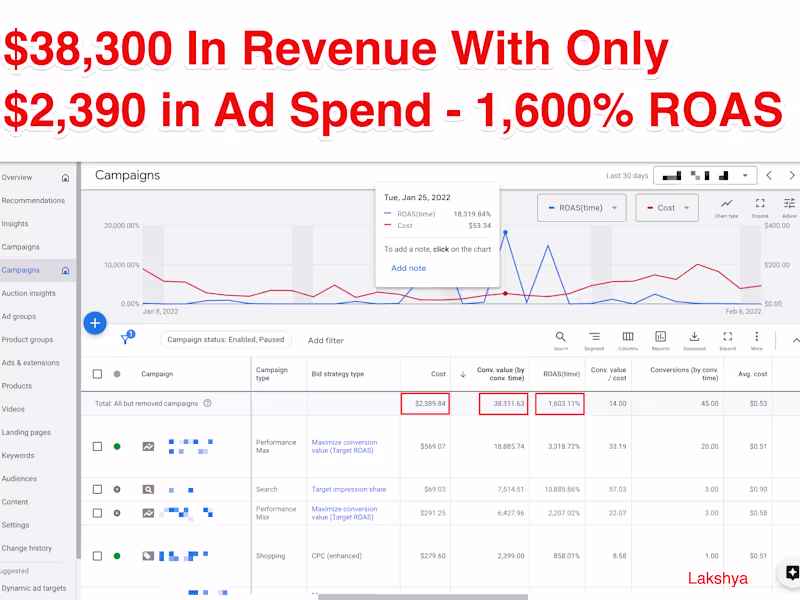Open the Columns icon

(x=628, y=337)
